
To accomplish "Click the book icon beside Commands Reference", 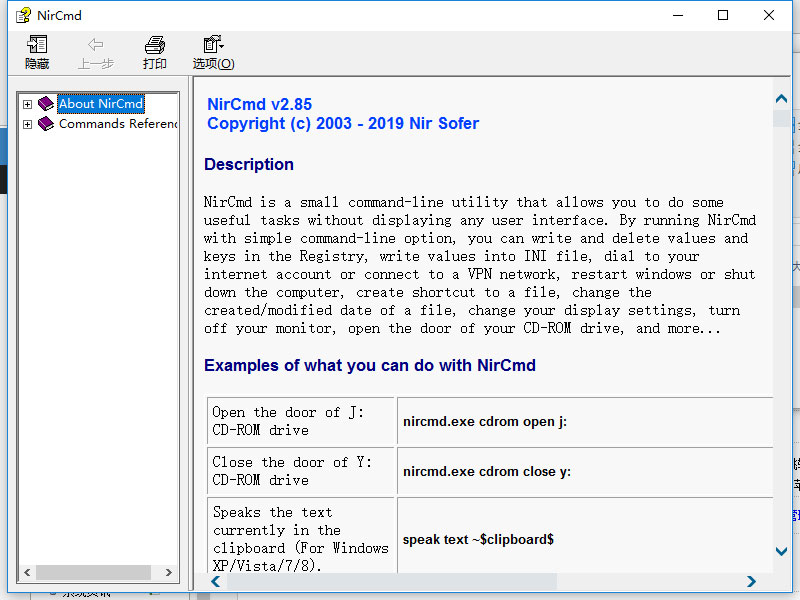I will click(46, 124).
